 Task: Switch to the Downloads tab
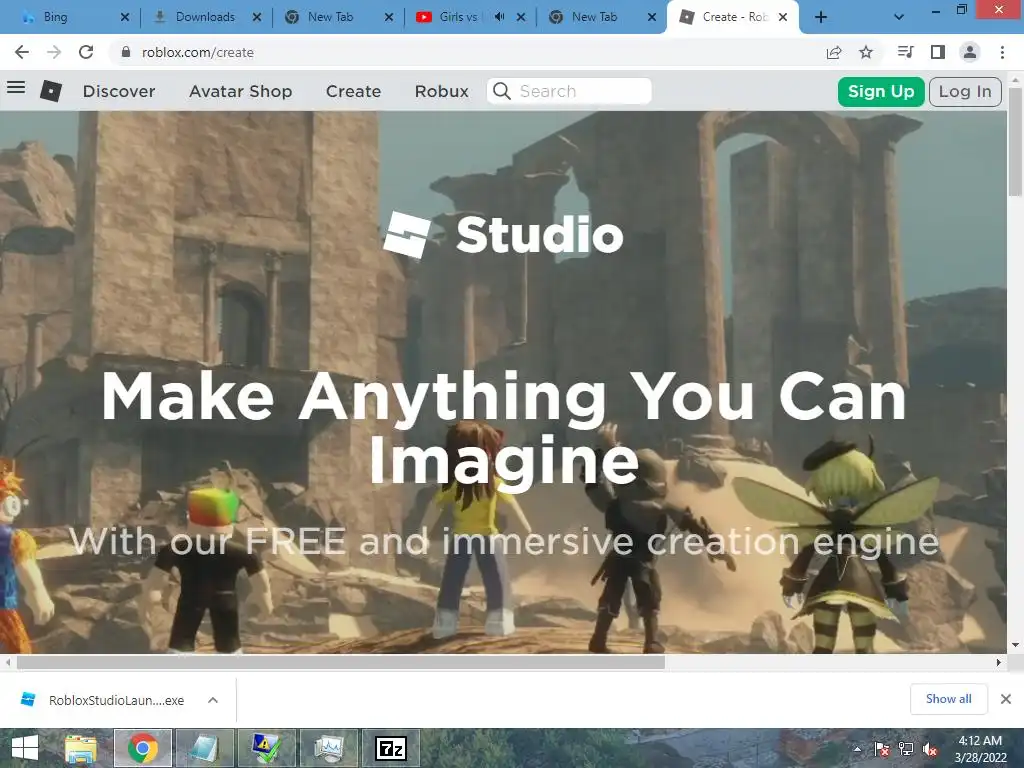coord(205,17)
